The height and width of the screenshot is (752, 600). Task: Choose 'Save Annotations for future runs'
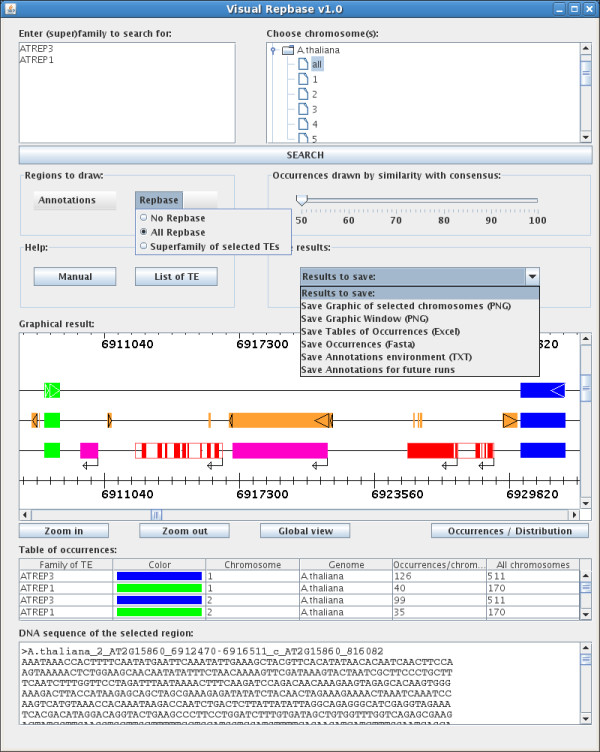coord(378,370)
